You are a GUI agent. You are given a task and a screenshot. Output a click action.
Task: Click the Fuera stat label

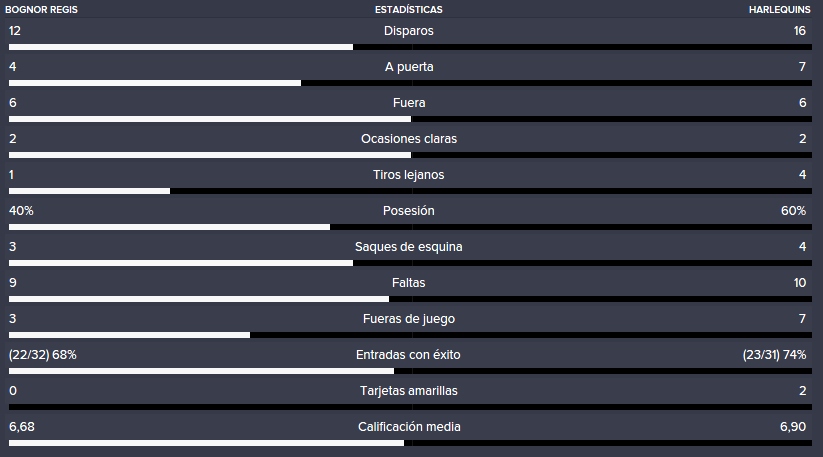(409, 103)
